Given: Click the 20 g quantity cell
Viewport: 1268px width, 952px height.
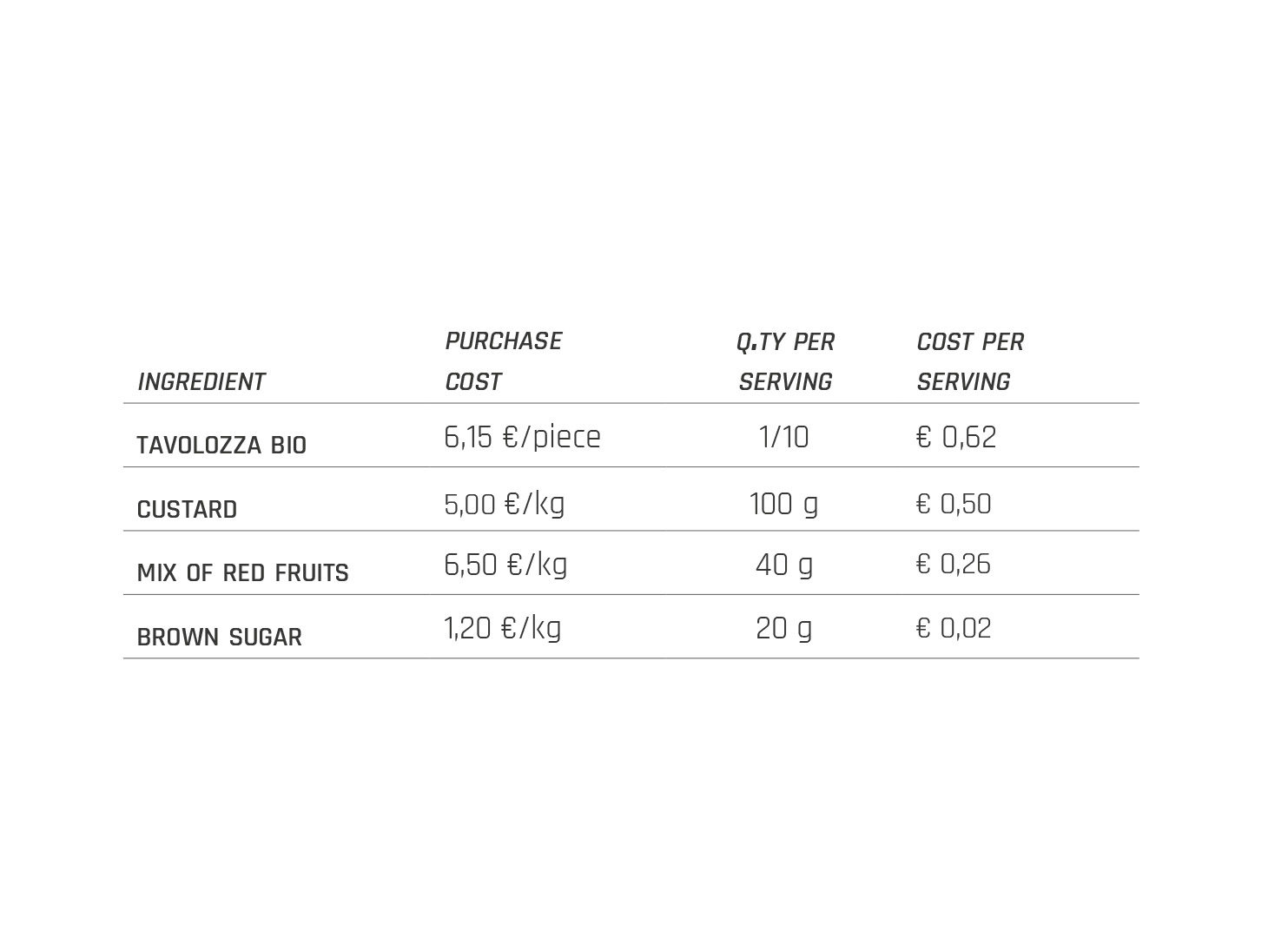Looking at the screenshot, I should coord(784,629).
